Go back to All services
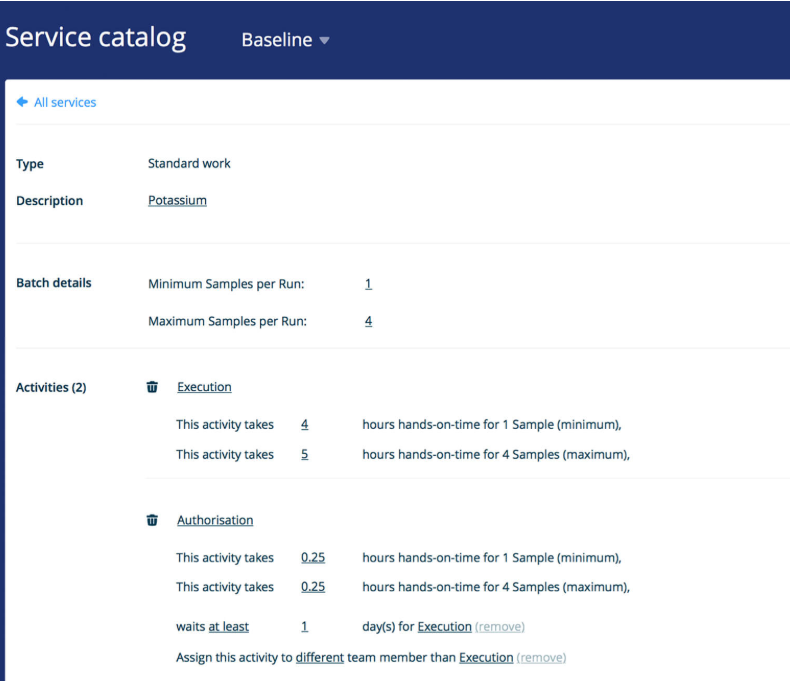 click(65, 102)
